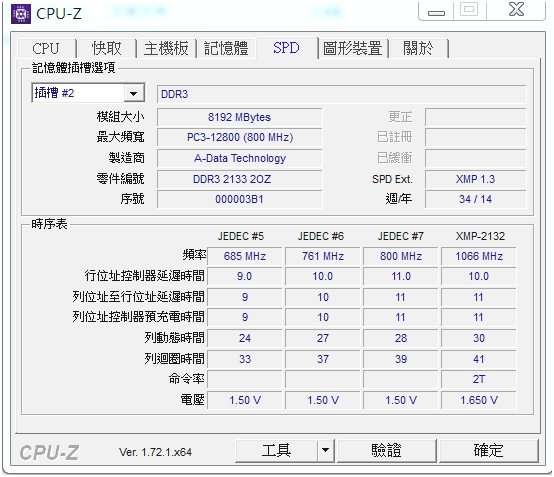Click the 27 value in 列動態時間 row
Screen dimensions: 554x477
tap(323, 338)
